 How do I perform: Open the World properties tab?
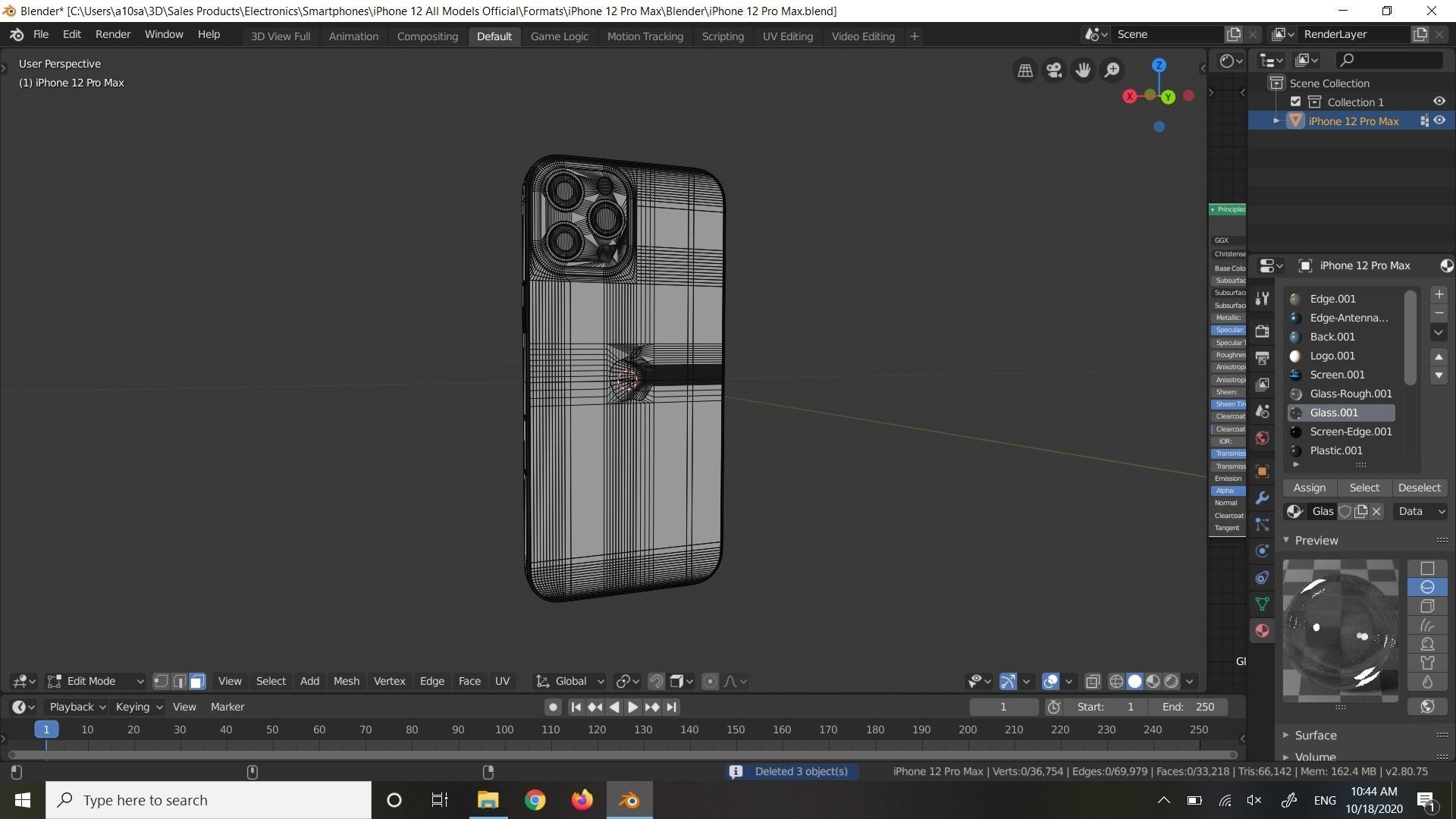pos(1262,438)
